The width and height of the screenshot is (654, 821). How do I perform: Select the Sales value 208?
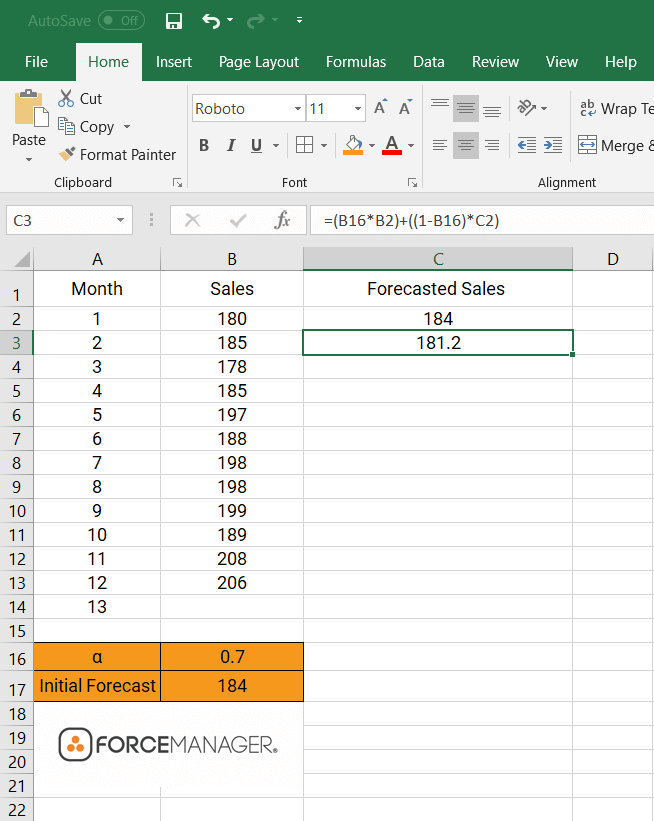[232, 559]
